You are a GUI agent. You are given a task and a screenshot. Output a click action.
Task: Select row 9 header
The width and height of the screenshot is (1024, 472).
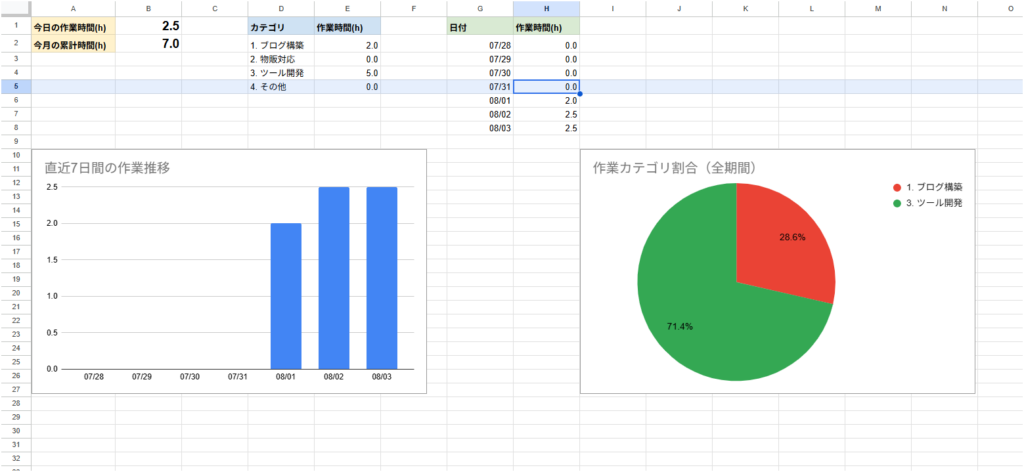[16, 141]
